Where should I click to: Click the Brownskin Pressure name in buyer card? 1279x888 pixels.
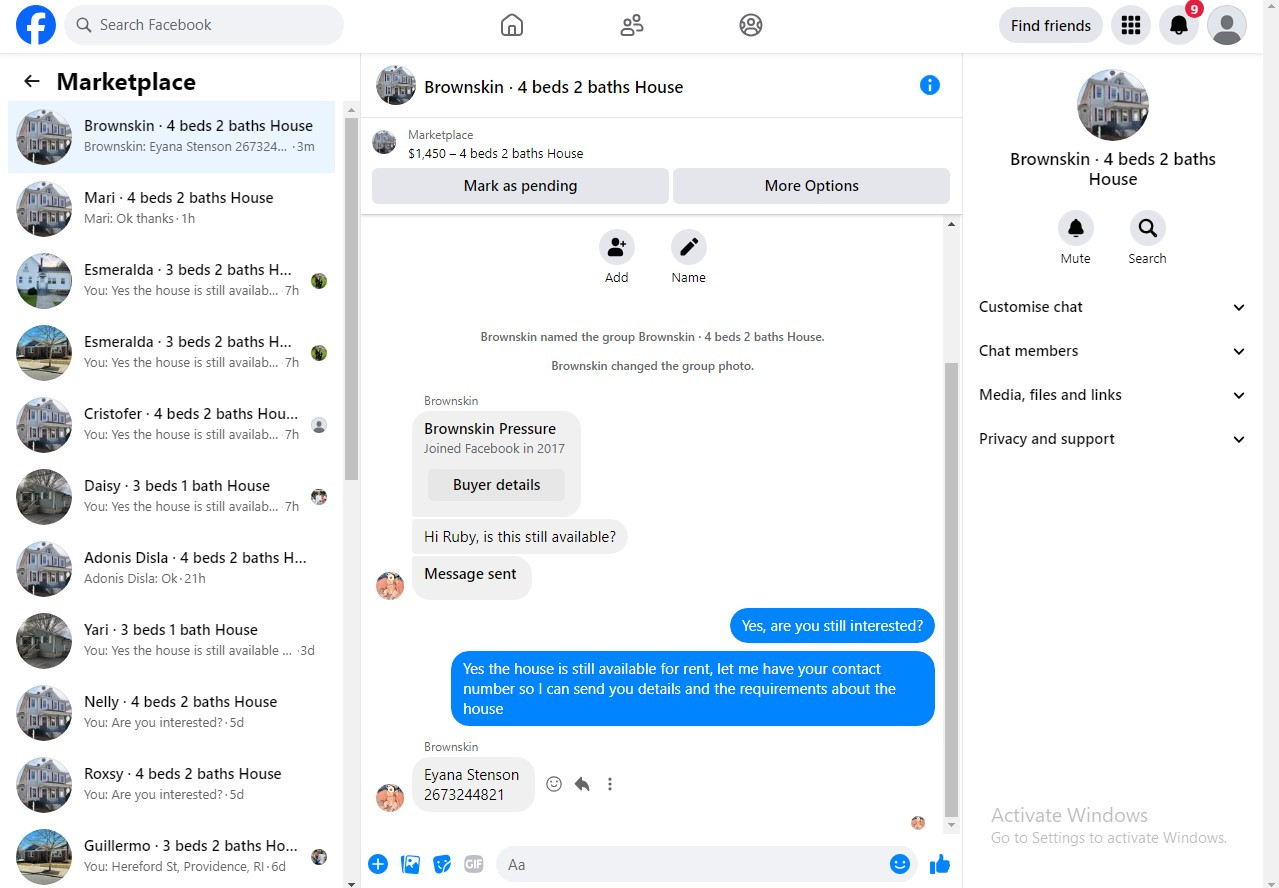pyautogui.click(x=490, y=429)
